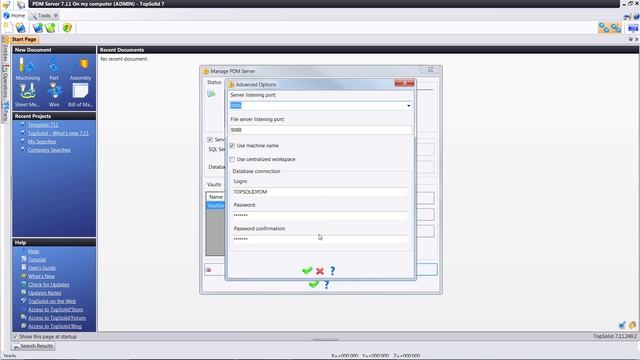This screenshot has height=360, width=640.
Task: Click the blue open-project toolbar icon
Action: click(20, 27)
